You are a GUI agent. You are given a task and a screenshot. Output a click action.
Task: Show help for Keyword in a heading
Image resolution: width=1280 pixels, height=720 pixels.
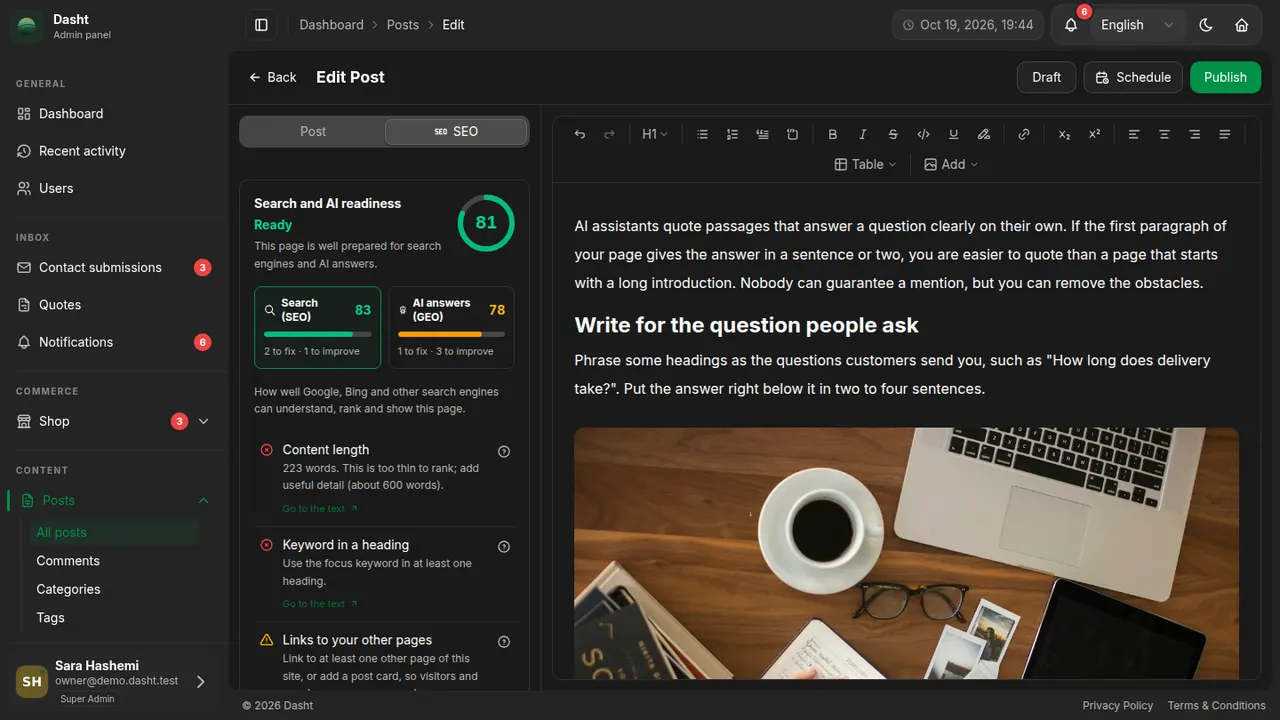pyautogui.click(x=504, y=546)
